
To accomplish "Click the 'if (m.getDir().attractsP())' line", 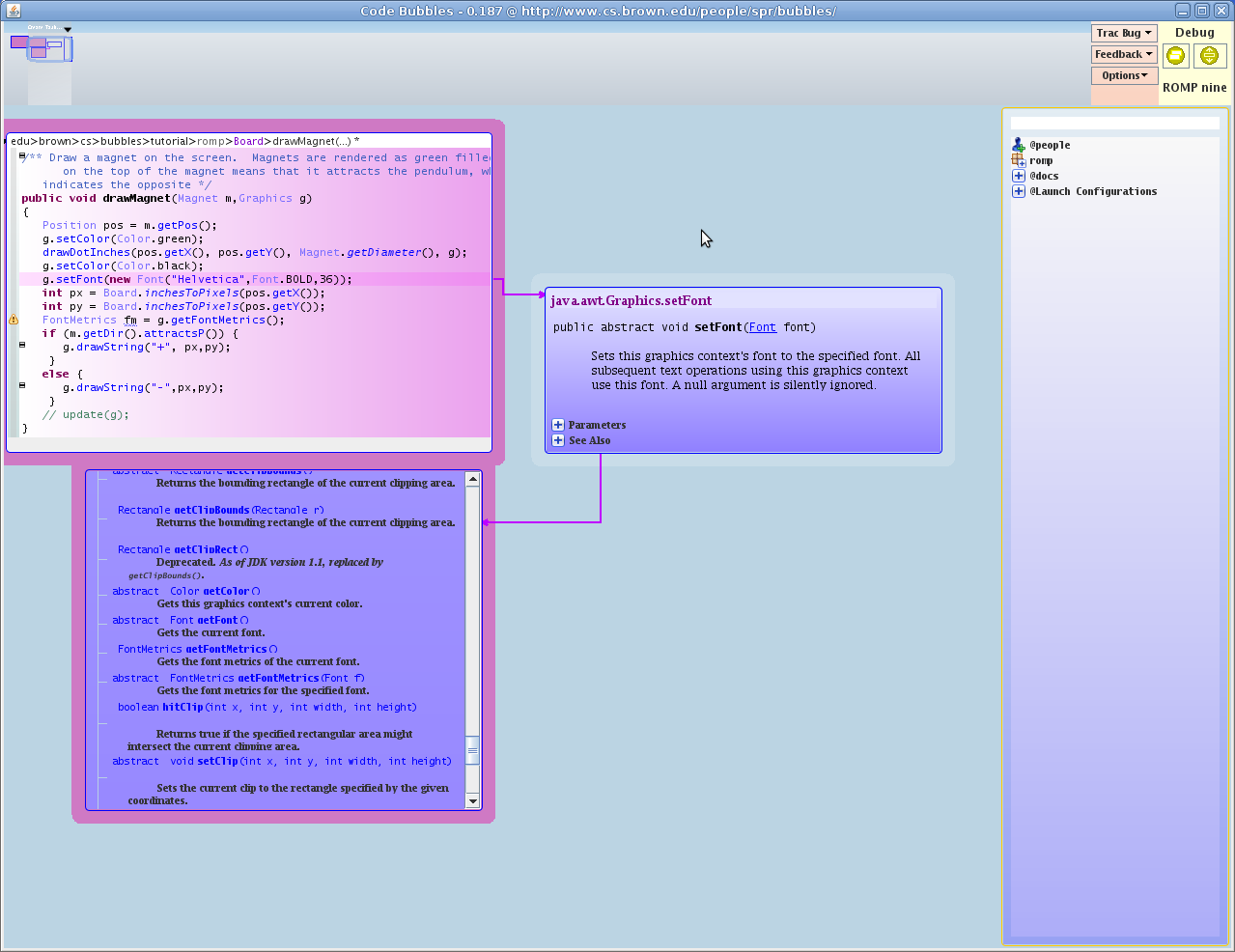I will (x=140, y=333).
